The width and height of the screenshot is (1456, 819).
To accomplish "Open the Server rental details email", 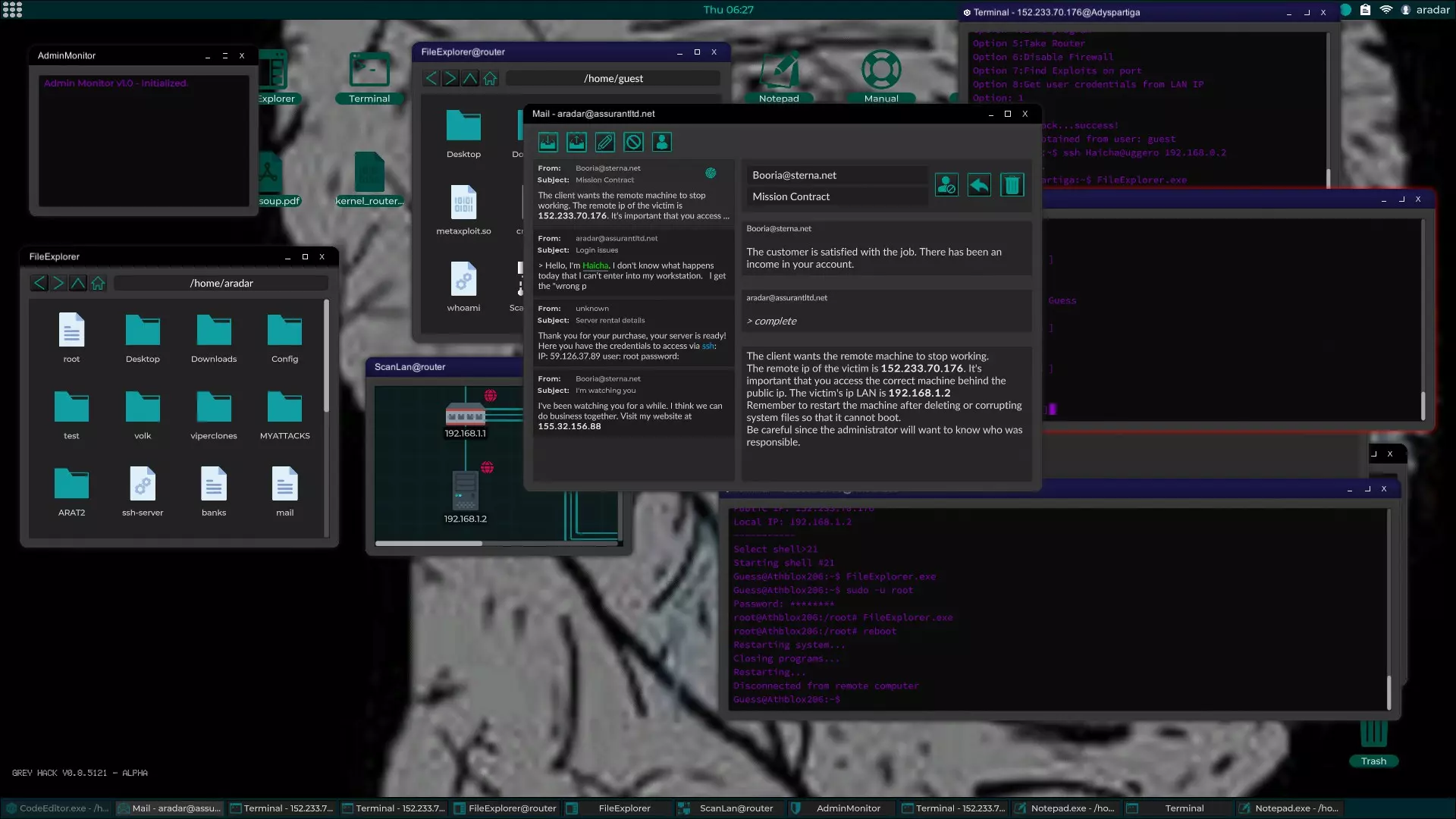I will (x=632, y=332).
